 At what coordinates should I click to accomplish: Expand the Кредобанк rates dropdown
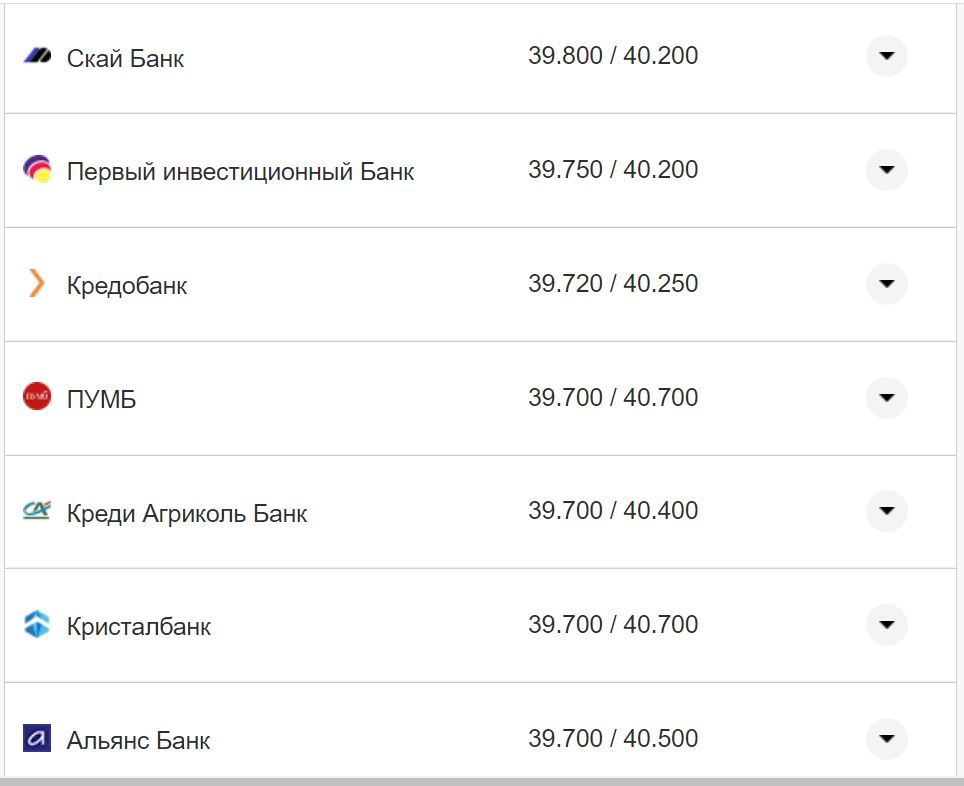point(886,284)
